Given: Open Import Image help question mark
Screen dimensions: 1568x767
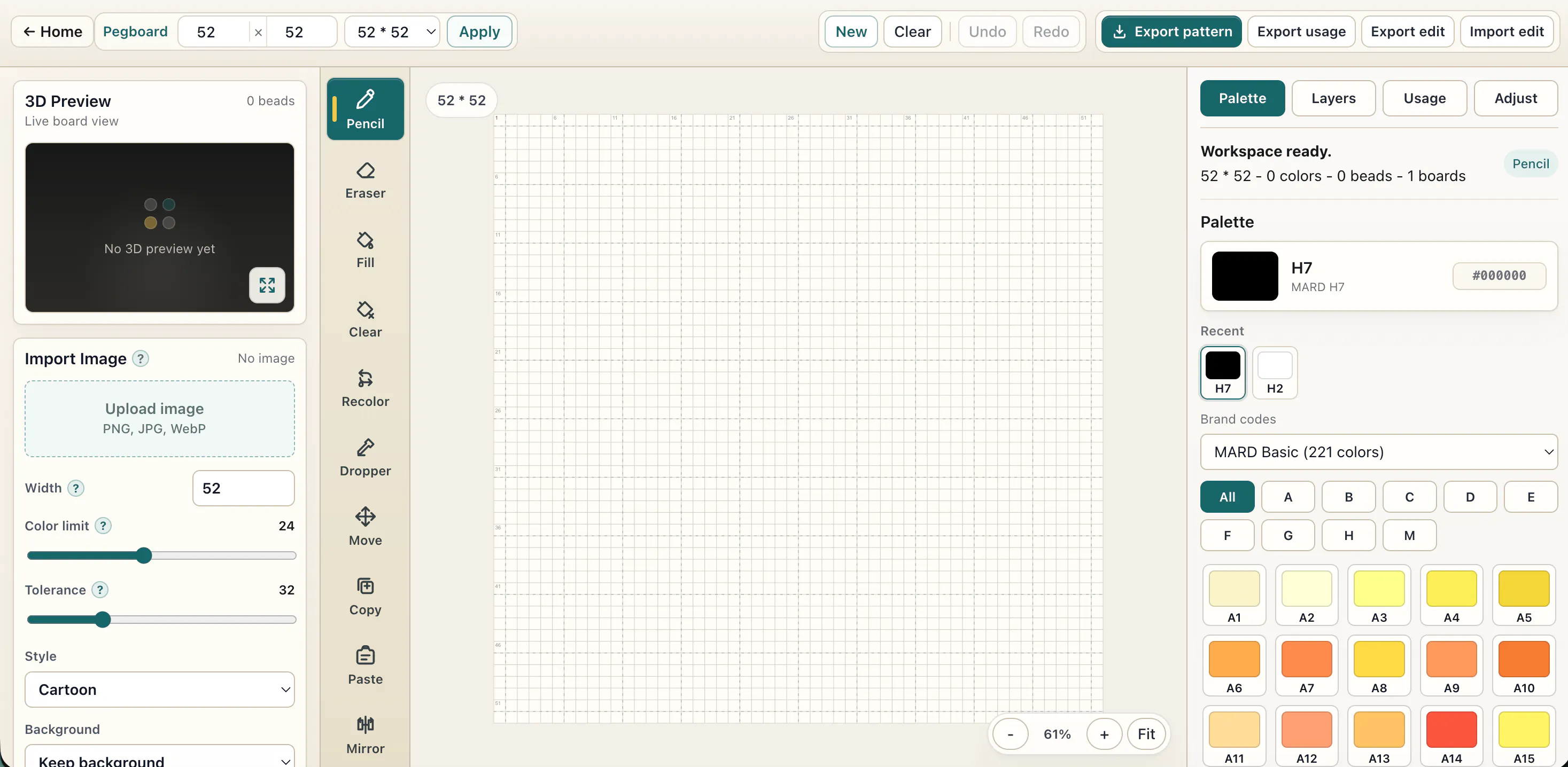Looking at the screenshot, I should tap(141, 358).
